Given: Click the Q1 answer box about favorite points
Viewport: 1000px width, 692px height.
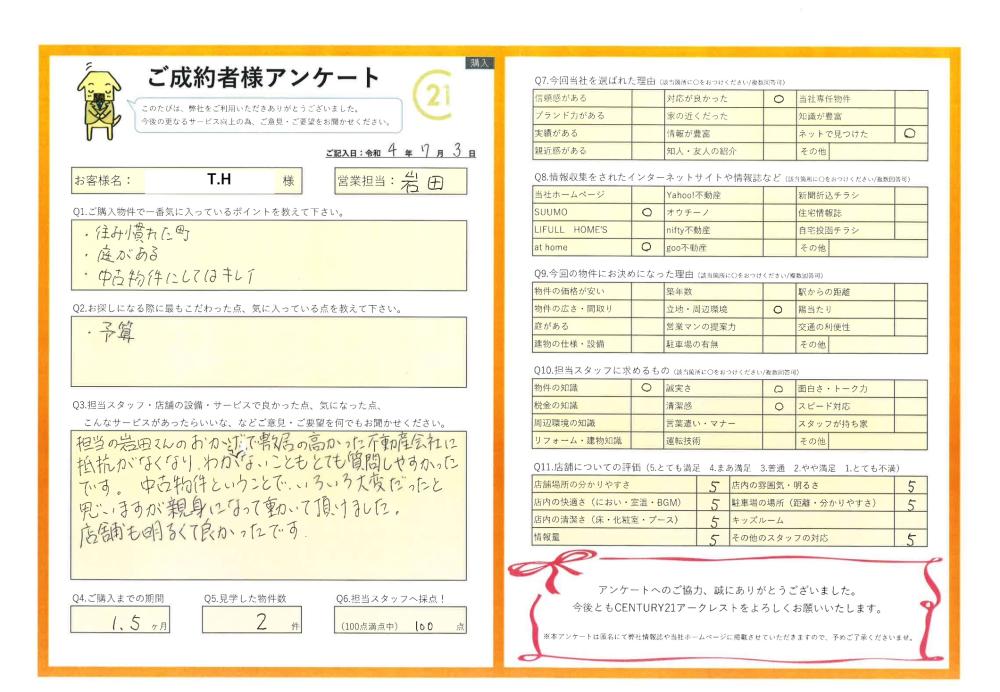Looking at the screenshot, I should [x=269, y=257].
